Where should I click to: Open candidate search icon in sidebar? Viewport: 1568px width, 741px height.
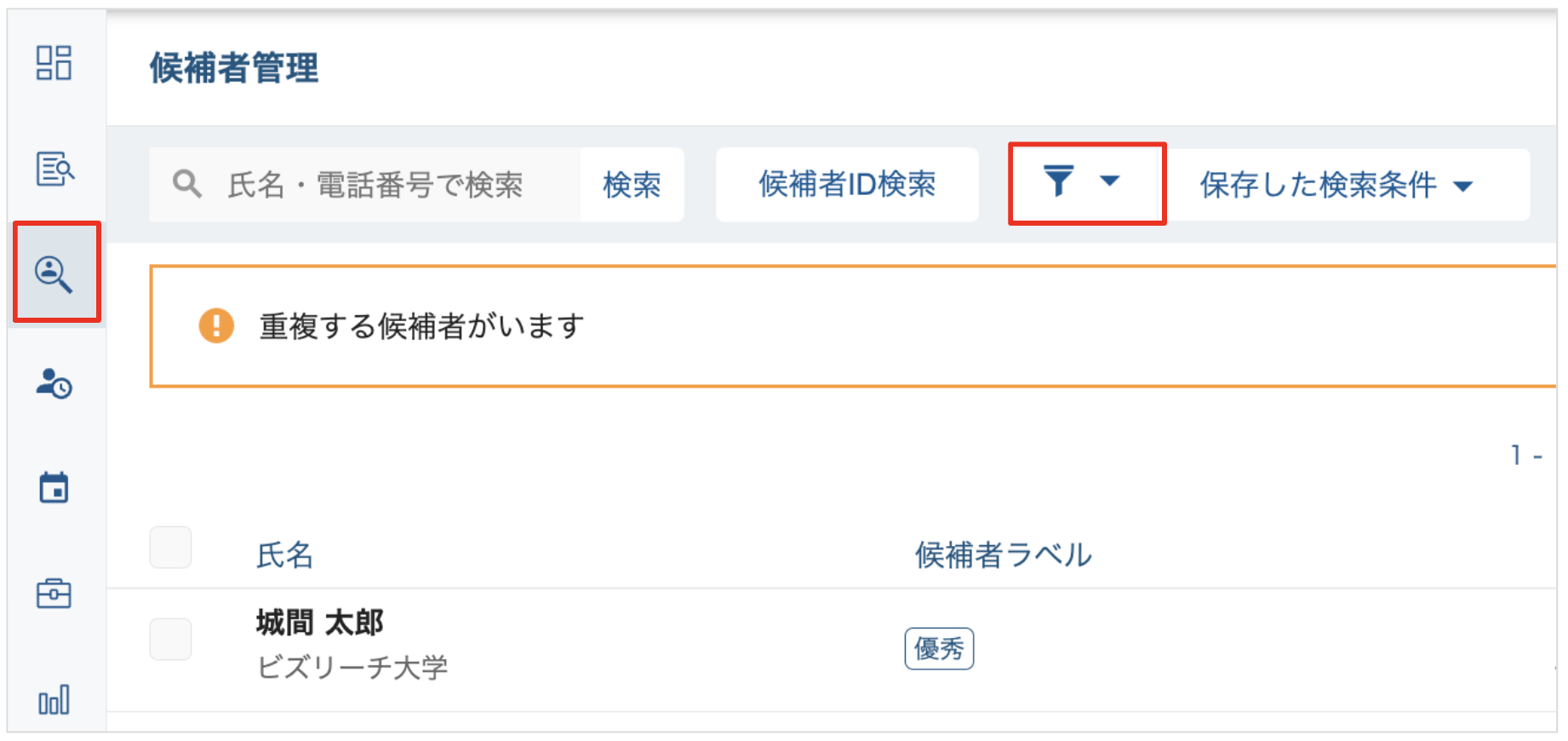click(54, 273)
